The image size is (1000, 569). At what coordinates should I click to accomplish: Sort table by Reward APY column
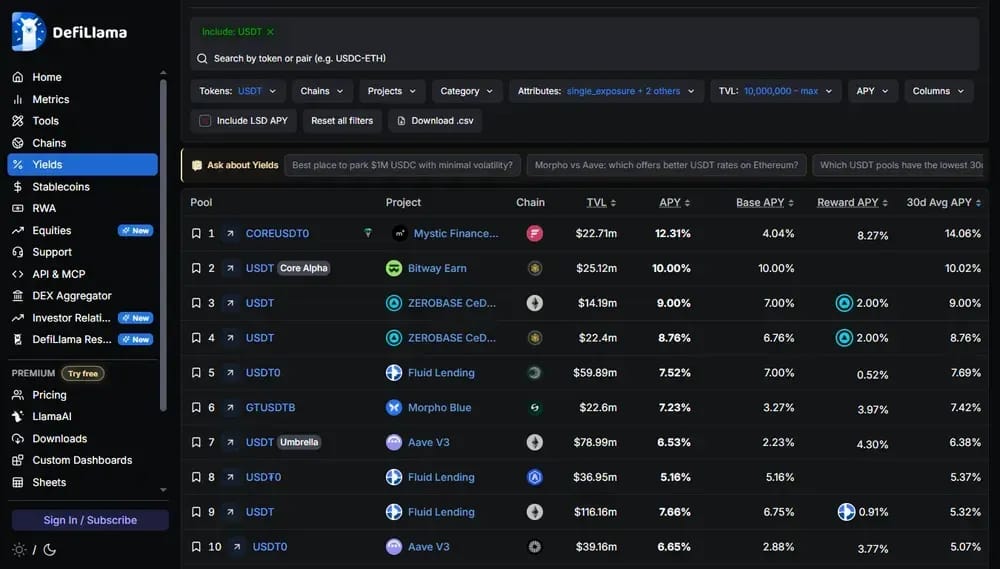coord(852,202)
